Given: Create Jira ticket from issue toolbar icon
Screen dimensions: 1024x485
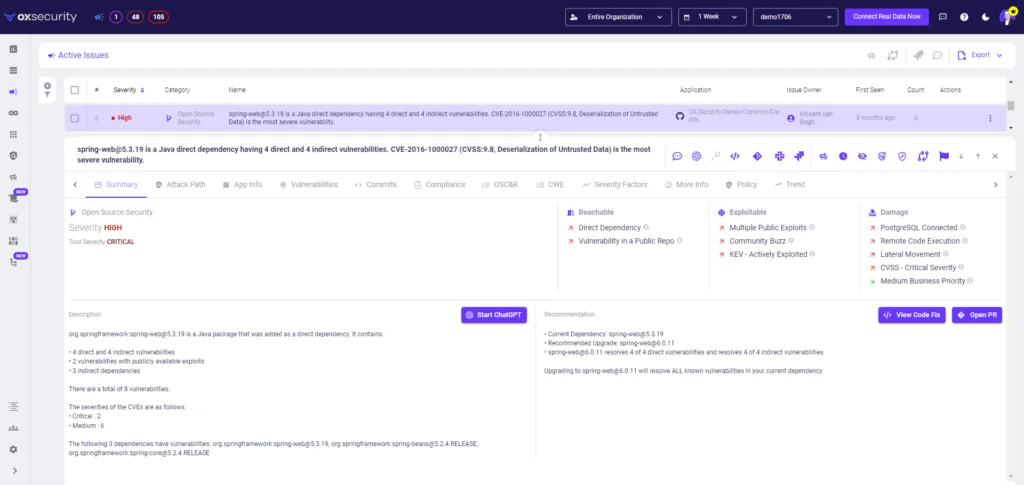Looking at the screenshot, I should tap(799, 156).
